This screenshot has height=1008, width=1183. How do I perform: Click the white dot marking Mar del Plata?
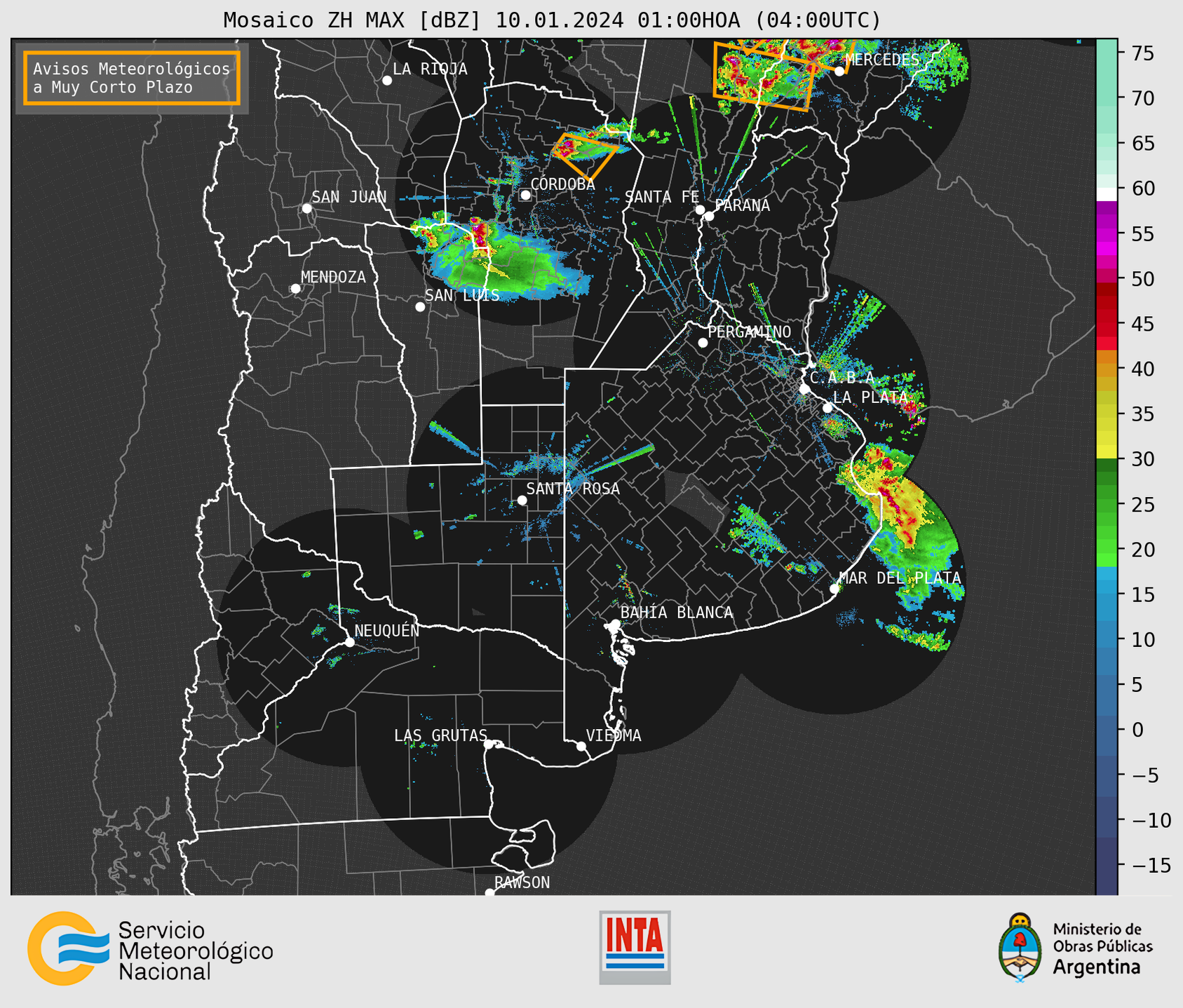click(834, 588)
